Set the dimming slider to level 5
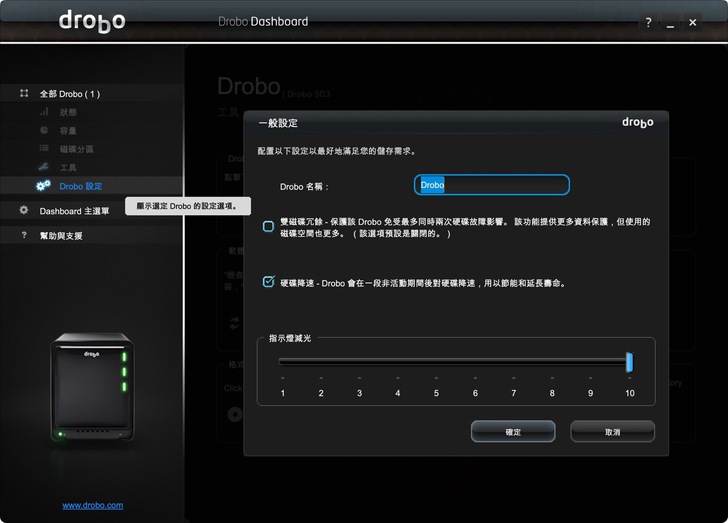The height and width of the screenshot is (523, 728). [436, 362]
